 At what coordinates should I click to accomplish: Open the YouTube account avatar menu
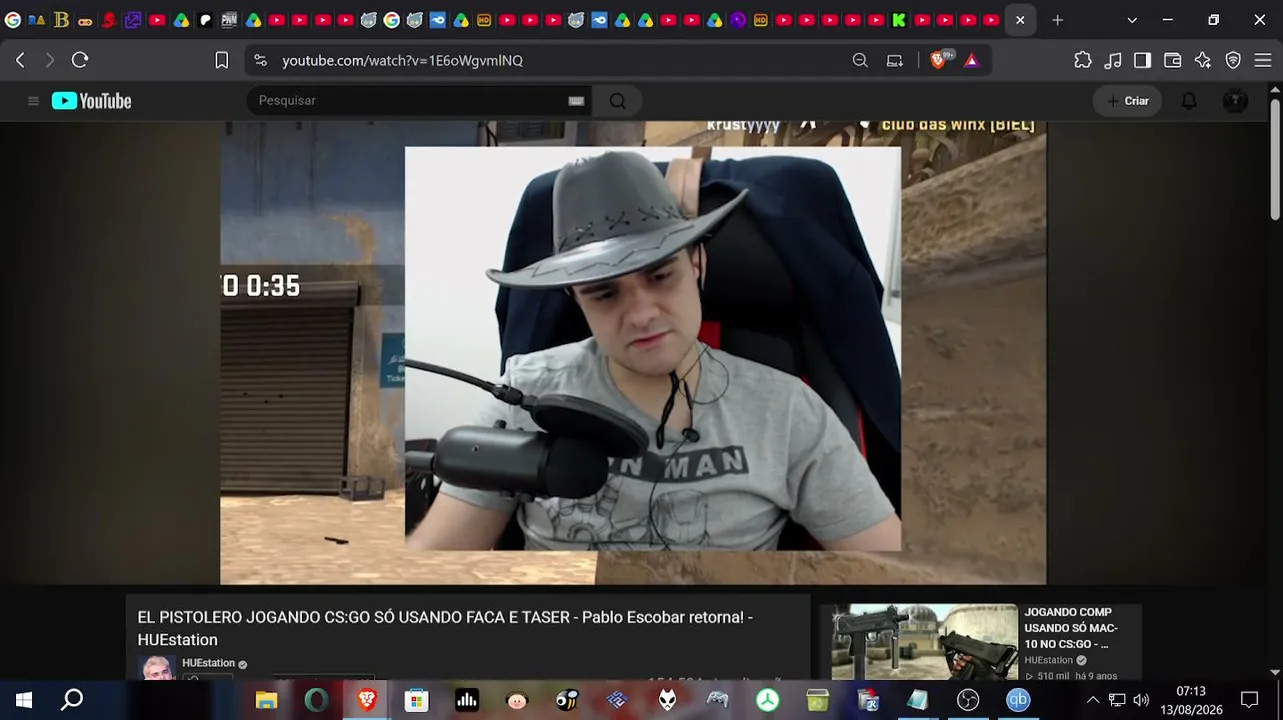[x=1235, y=101]
